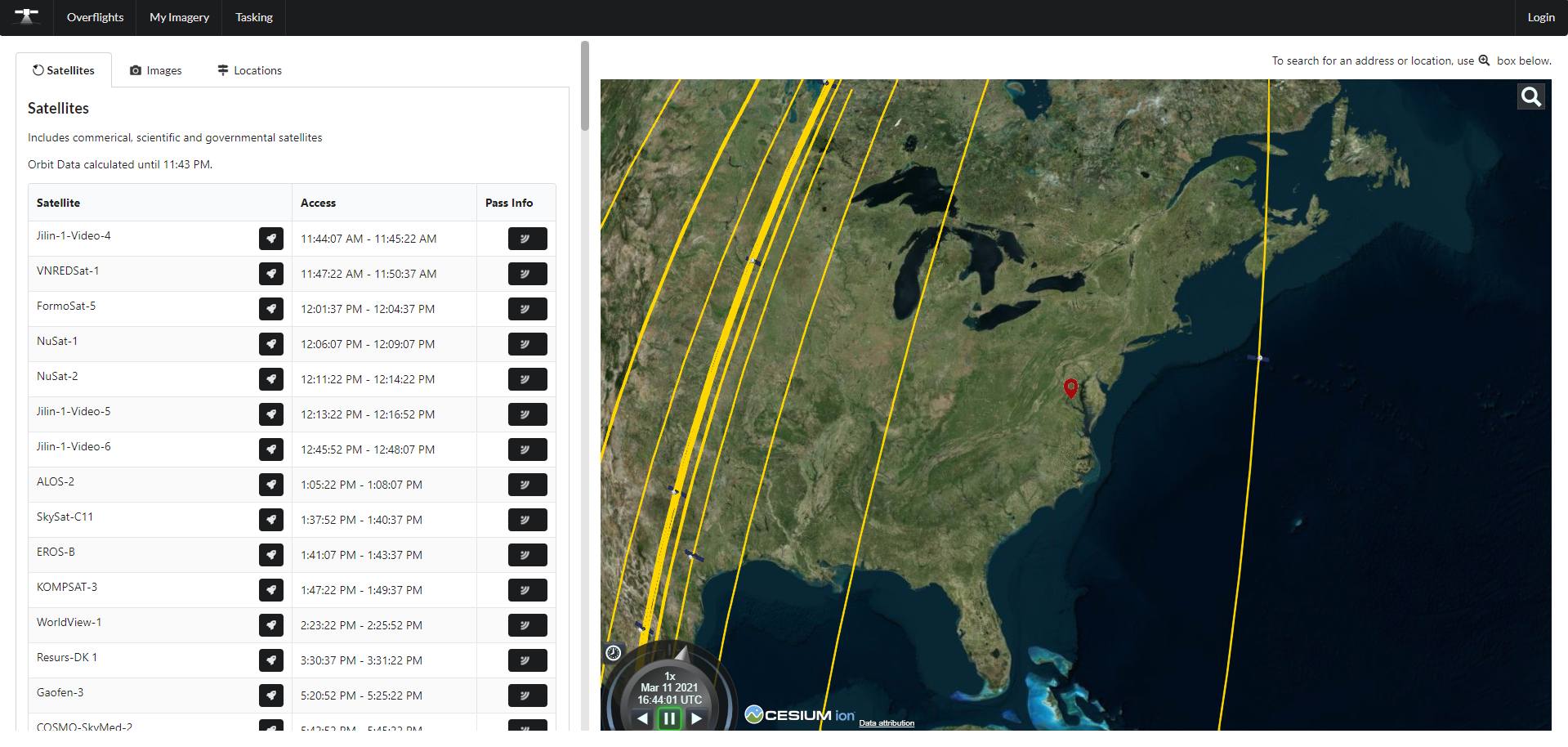Select access time 1:05:22 PM - 1:08:07 PM
The height and width of the screenshot is (747, 1568).
coord(361,485)
